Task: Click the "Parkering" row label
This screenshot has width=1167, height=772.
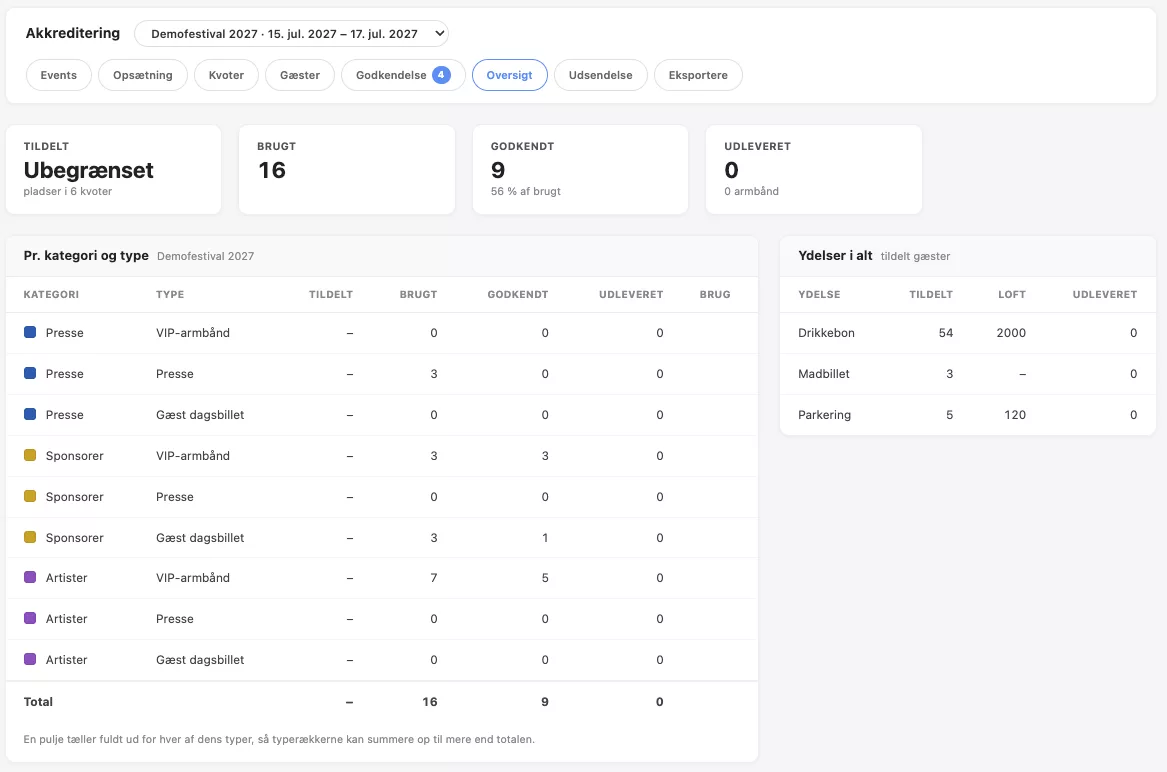Action: point(825,415)
